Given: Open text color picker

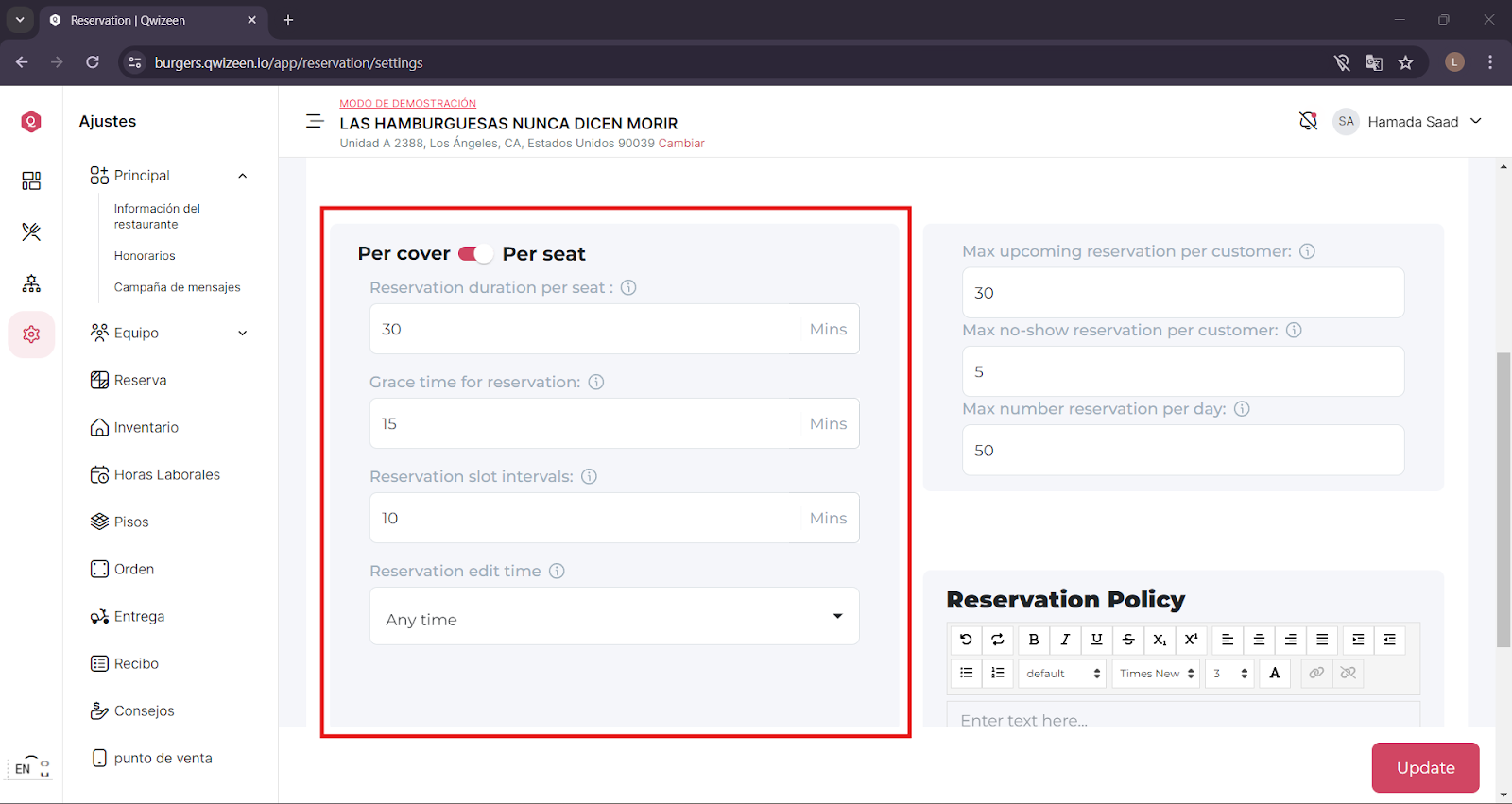Looking at the screenshot, I should click(x=1275, y=673).
